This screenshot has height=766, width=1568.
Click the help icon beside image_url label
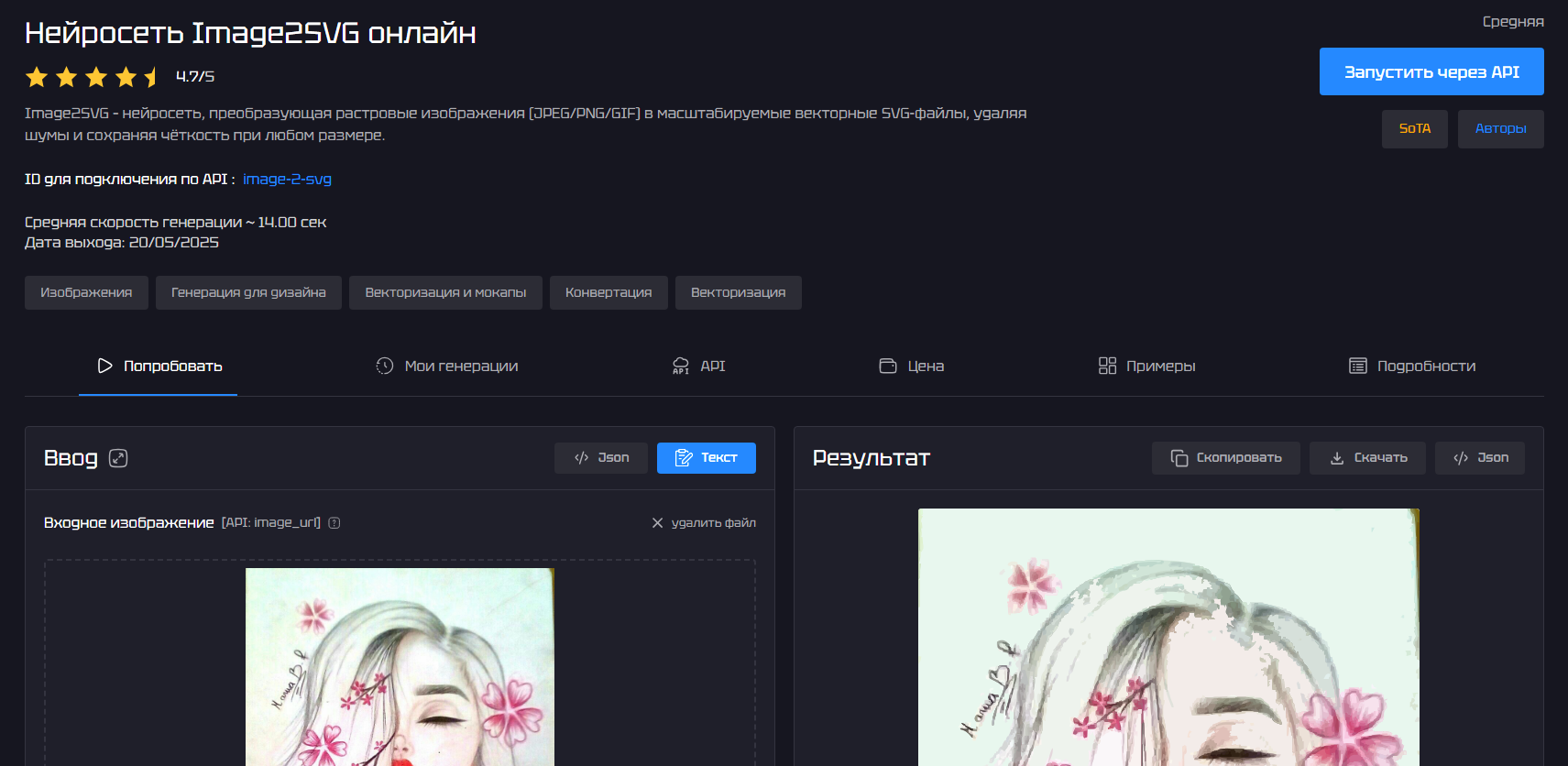tap(334, 523)
